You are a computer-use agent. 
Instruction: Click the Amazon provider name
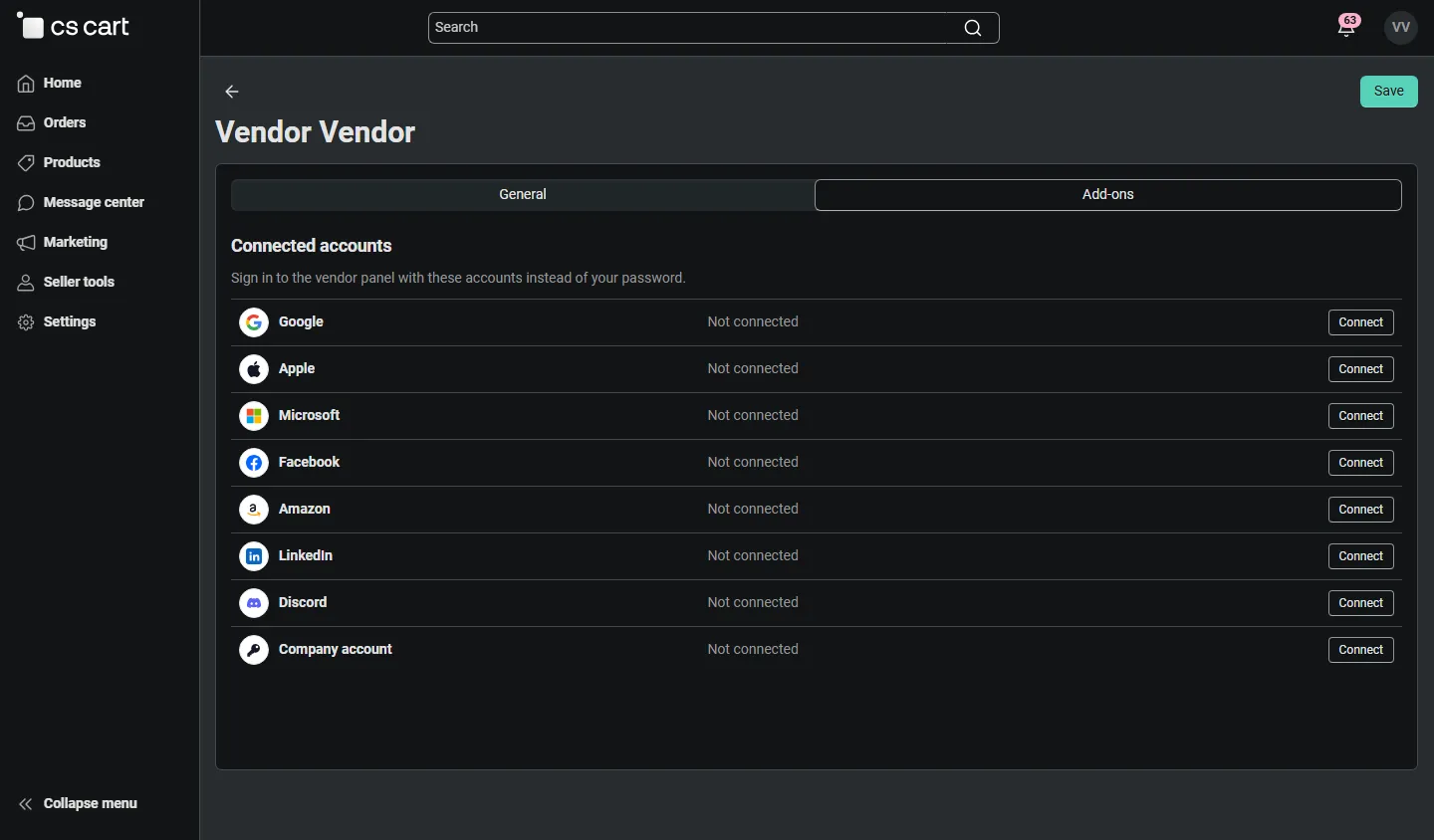coord(305,510)
